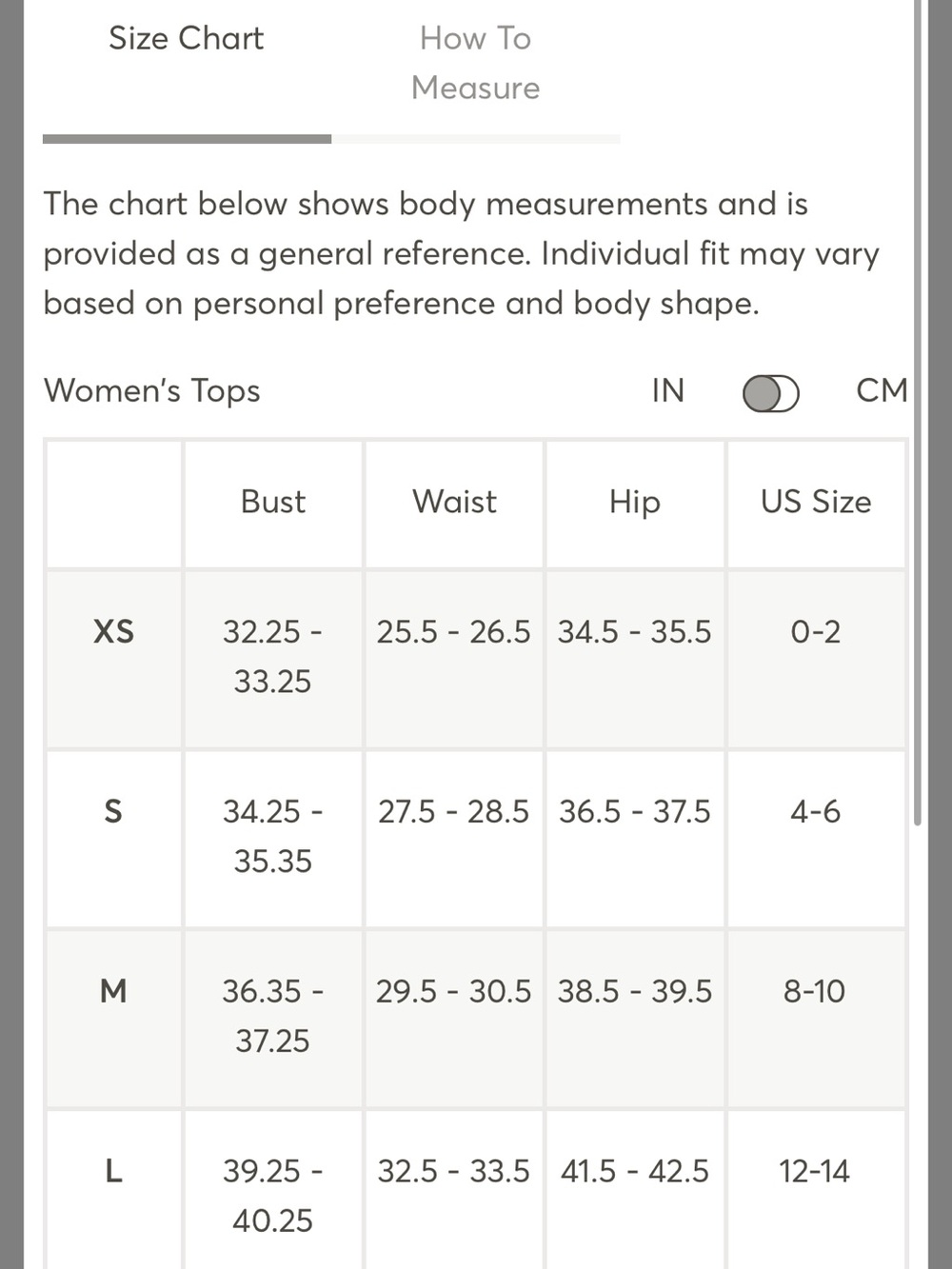
Task: Click the S size row label
Action: coord(113,811)
